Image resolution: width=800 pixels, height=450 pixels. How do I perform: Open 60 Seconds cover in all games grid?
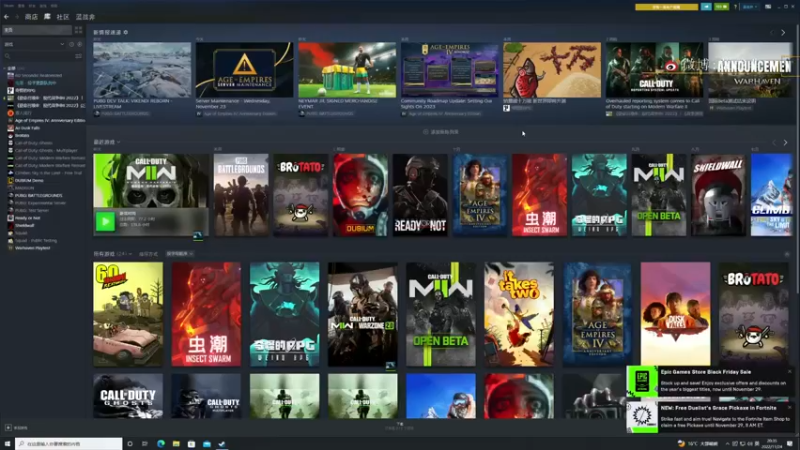tap(128, 314)
